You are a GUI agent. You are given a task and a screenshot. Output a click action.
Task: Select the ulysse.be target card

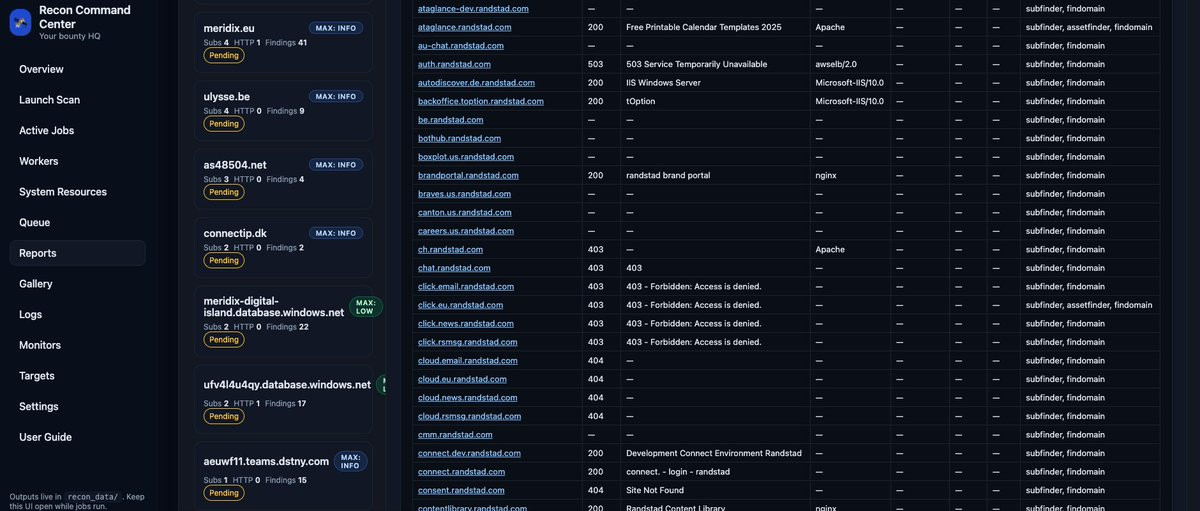[283, 110]
